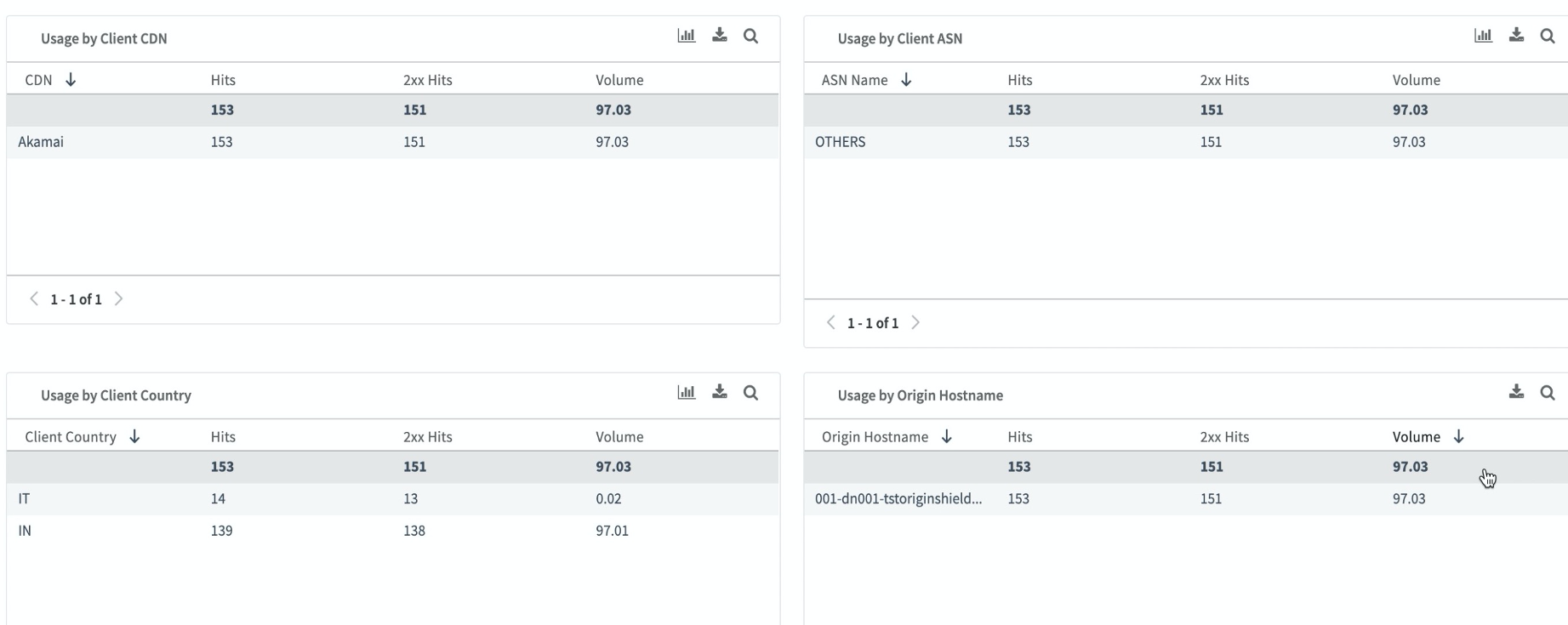Go to next page in Client CDN table
This screenshot has height=625, width=1568.
[x=119, y=299]
